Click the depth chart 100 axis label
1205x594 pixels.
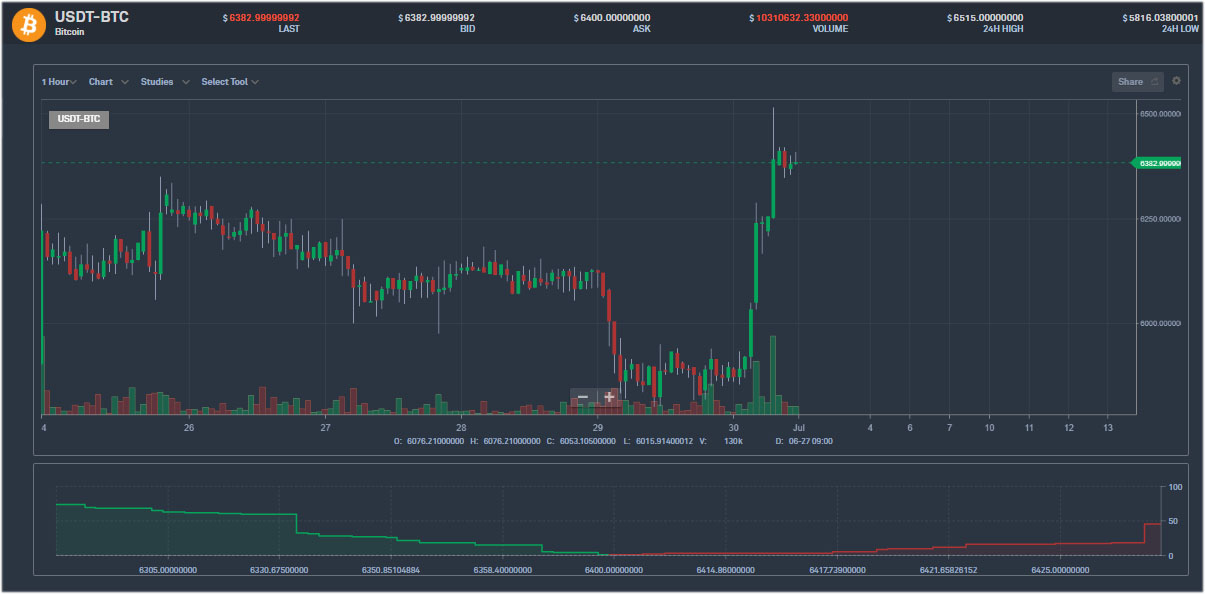1176,487
